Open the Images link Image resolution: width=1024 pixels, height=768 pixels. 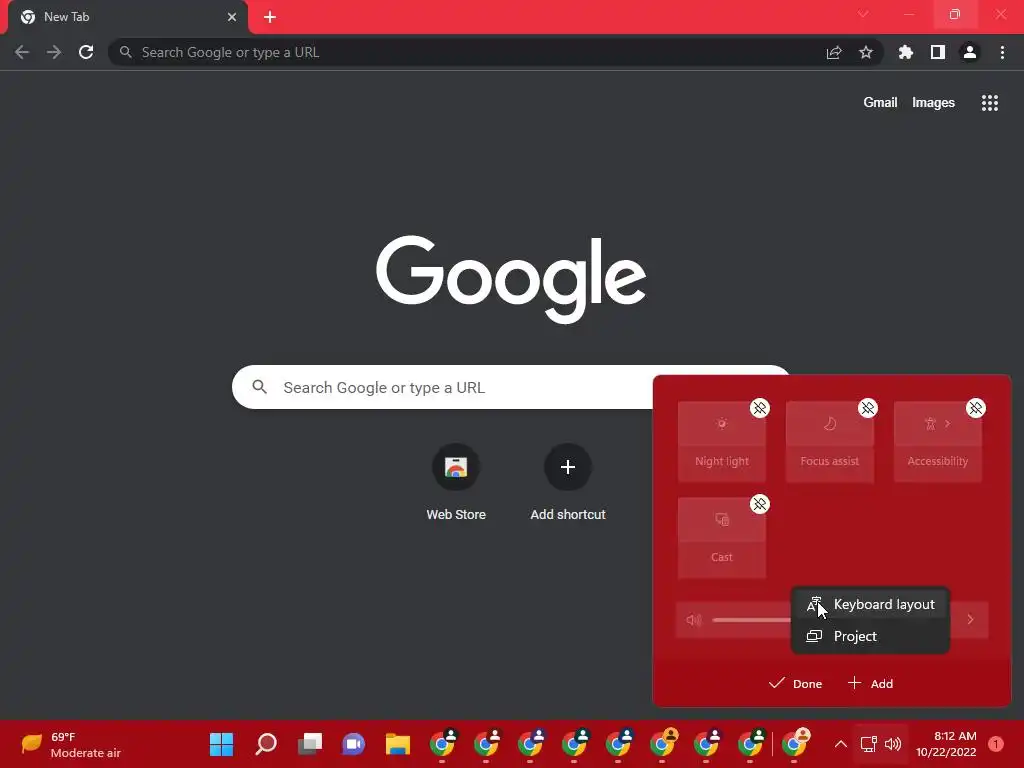933,103
